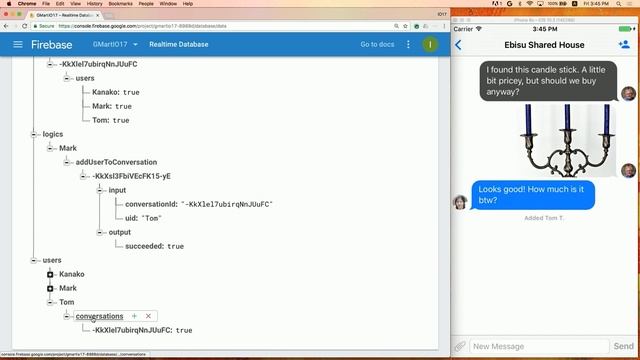Tap add person icon in chat header
The height and width of the screenshot is (360, 640).
click(x=624, y=44)
